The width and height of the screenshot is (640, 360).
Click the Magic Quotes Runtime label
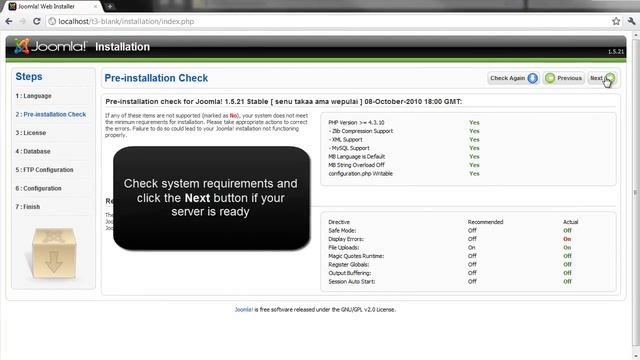tap(356, 256)
